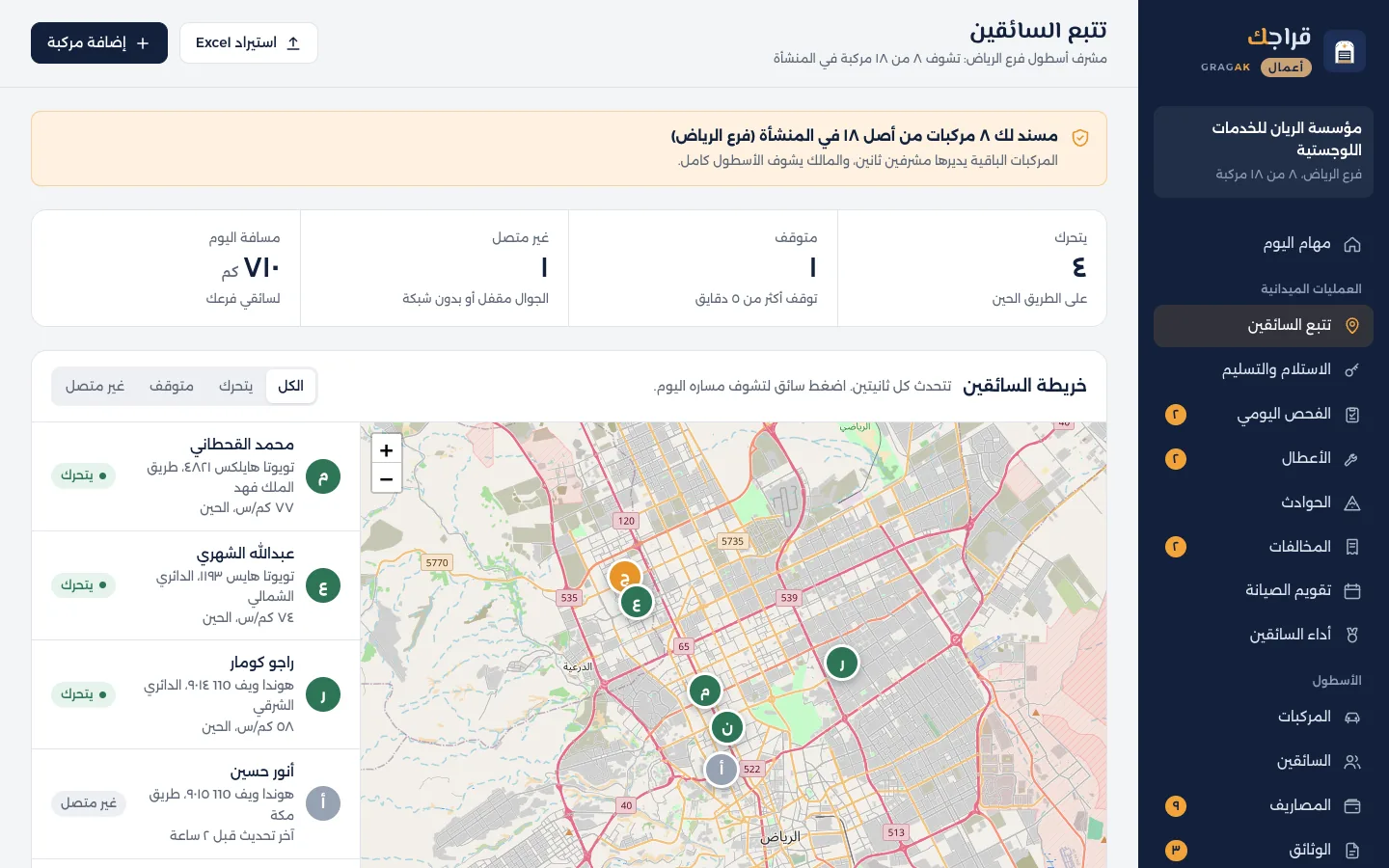Image resolution: width=1389 pixels, height=868 pixels.
Task: Select driver محمد القحطاني in the list
Action: coord(196,476)
